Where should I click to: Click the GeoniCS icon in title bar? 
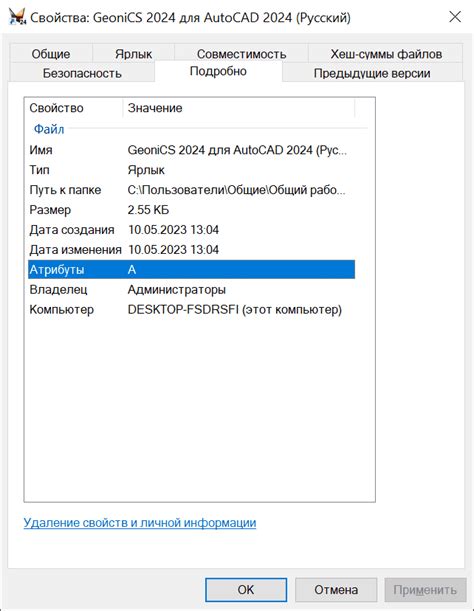(x=17, y=17)
